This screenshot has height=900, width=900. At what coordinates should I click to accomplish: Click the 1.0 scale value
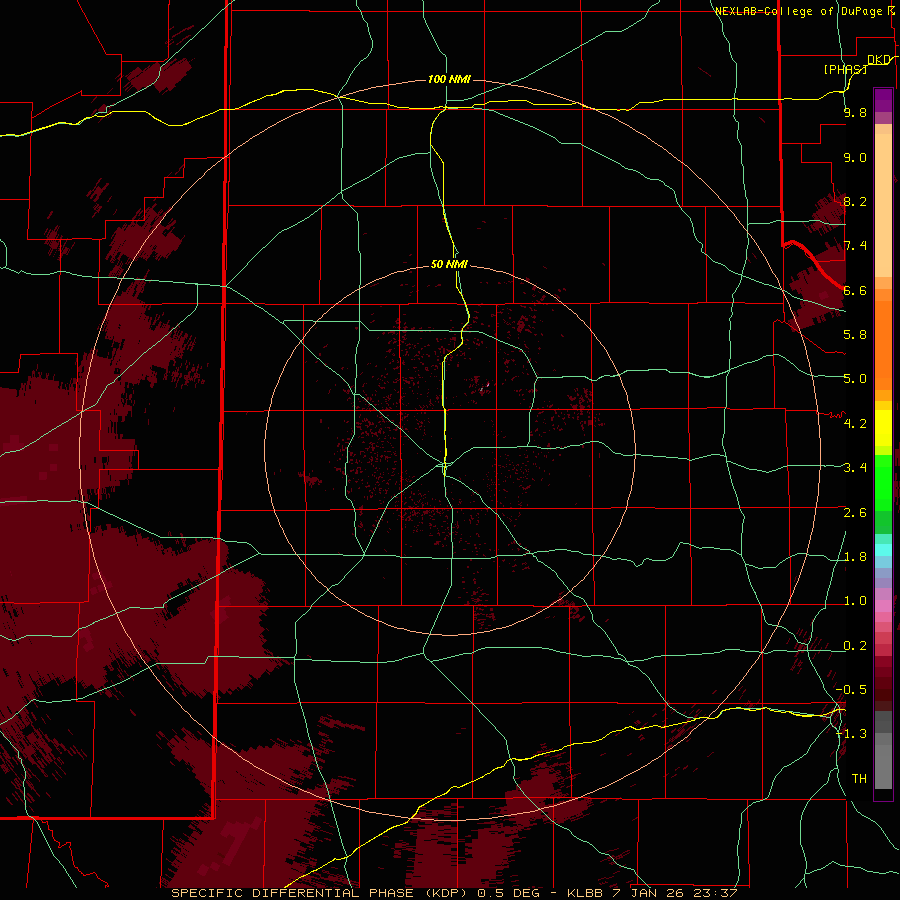click(x=855, y=601)
